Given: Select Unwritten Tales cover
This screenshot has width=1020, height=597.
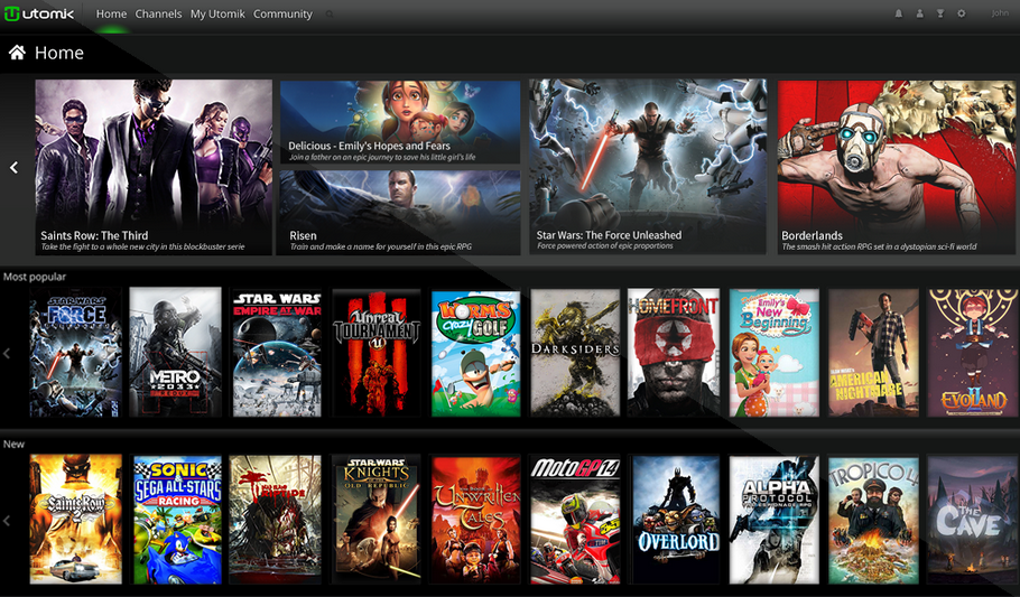Looking at the screenshot, I should (x=476, y=519).
